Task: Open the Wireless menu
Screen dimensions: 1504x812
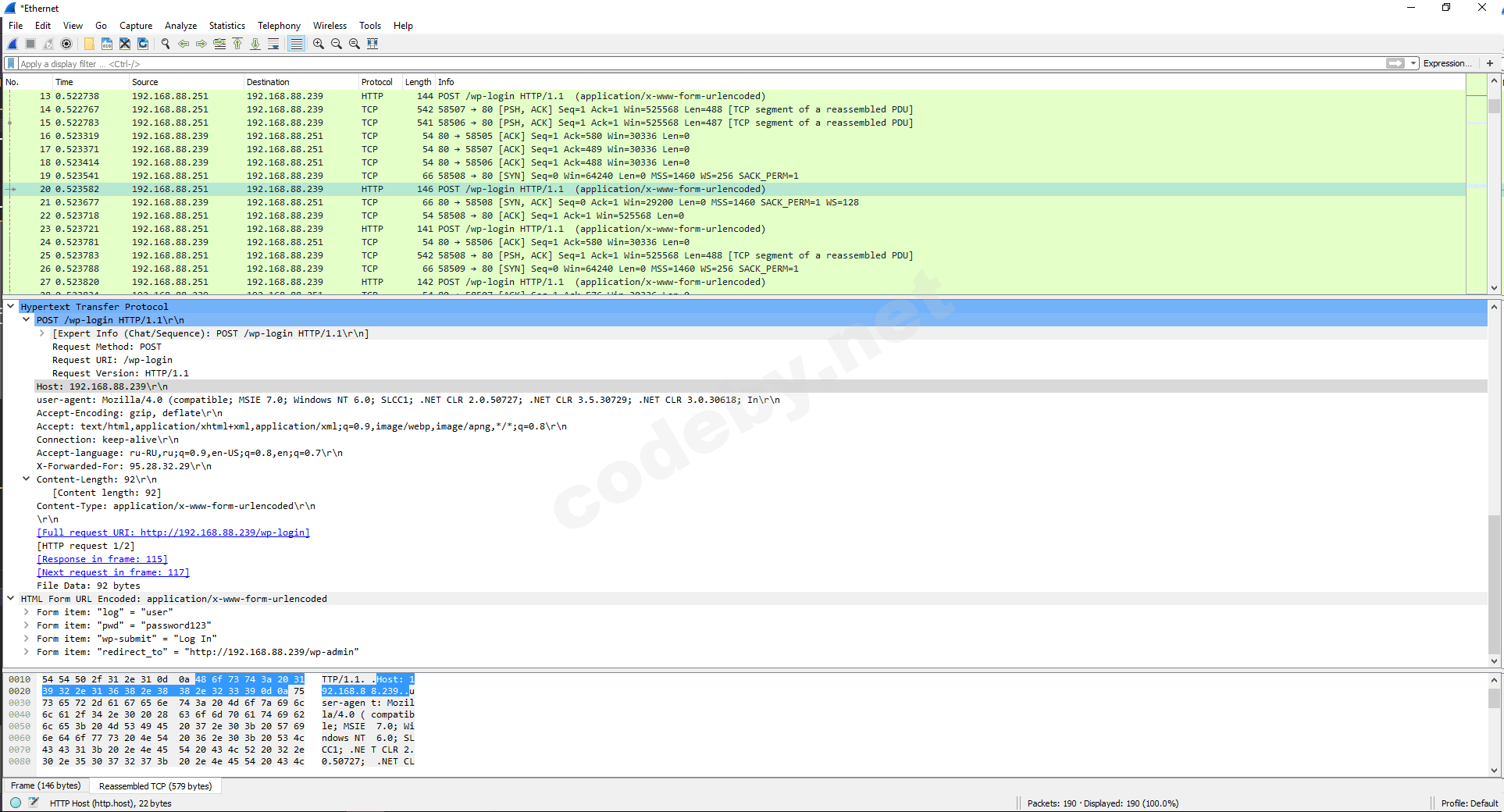Action: [x=330, y=26]
